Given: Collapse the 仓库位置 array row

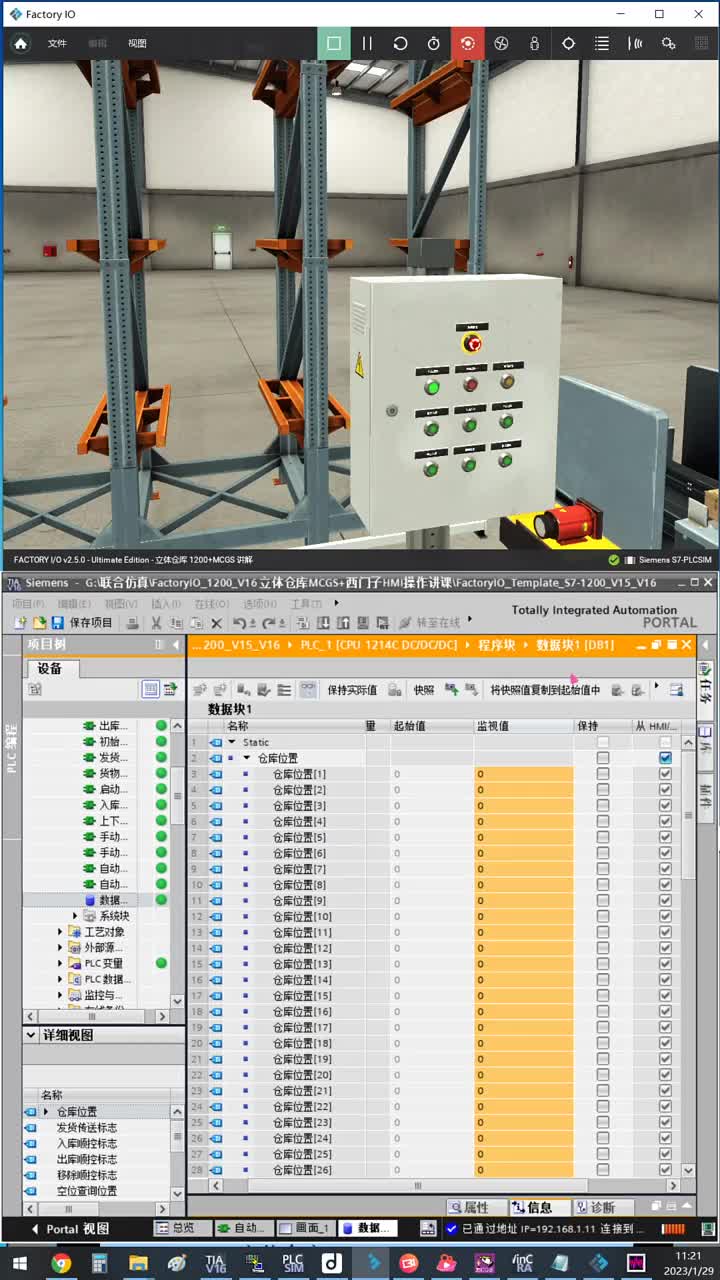Looking at the screenshot, I should click(x=247, y=758).
